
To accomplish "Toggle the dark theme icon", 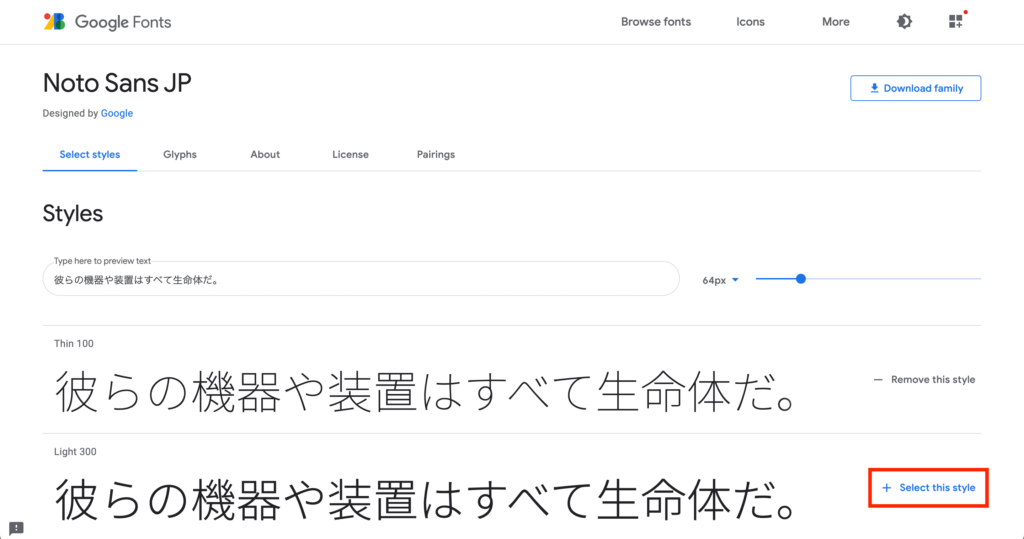I will click(x=904, y=22).
